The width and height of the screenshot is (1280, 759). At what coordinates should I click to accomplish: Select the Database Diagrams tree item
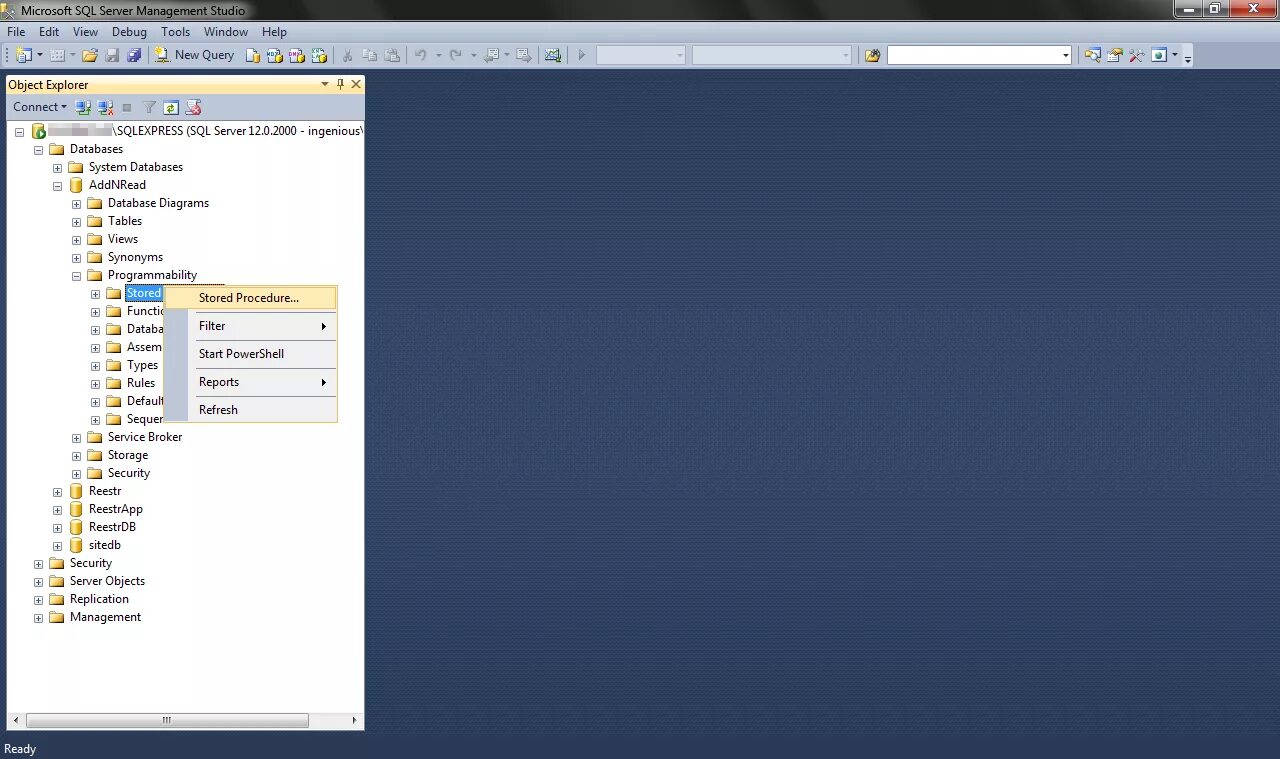pyautogui.click(x=158, y=203)
